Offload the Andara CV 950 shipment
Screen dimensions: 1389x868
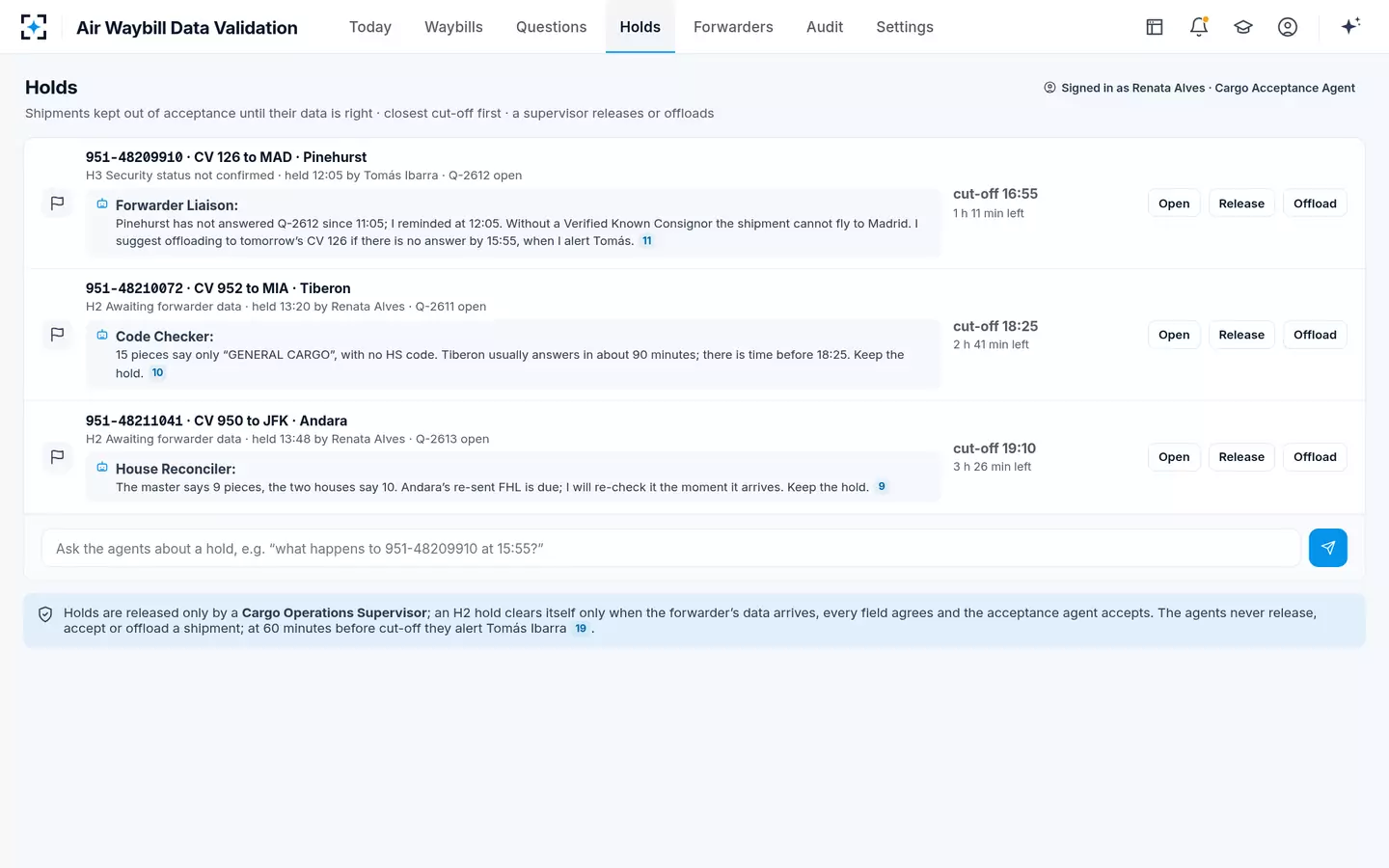pos(1315,457)
